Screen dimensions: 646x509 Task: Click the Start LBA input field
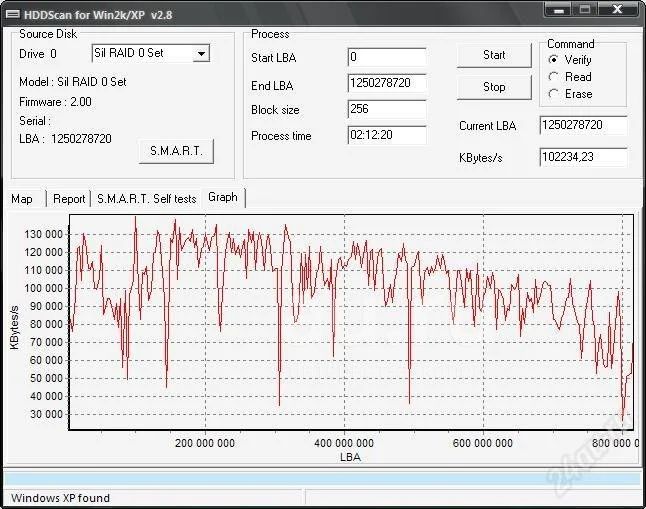(x=387, y=57)
